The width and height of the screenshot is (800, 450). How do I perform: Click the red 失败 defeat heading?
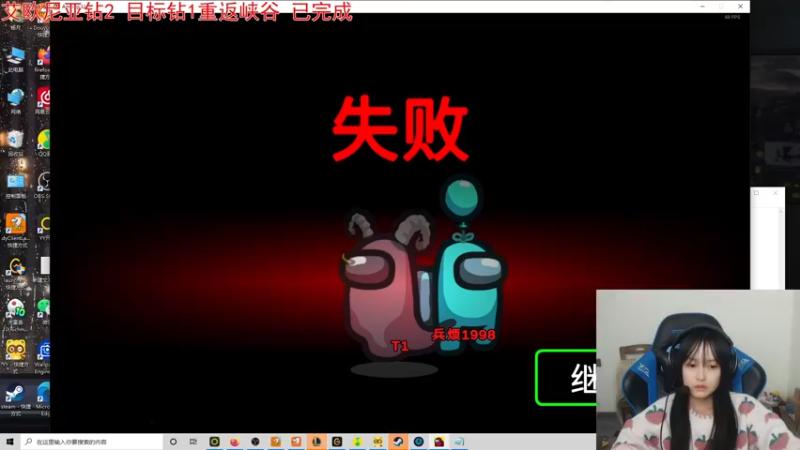401,128
